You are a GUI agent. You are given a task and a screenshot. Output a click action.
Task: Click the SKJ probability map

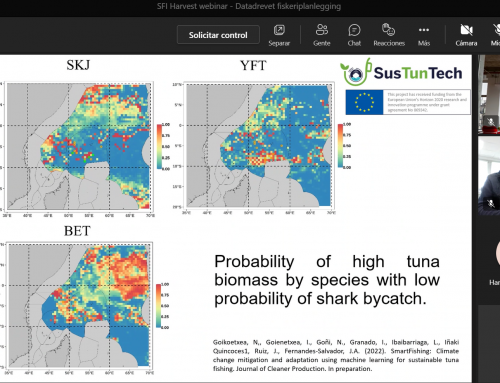(79, 146)
